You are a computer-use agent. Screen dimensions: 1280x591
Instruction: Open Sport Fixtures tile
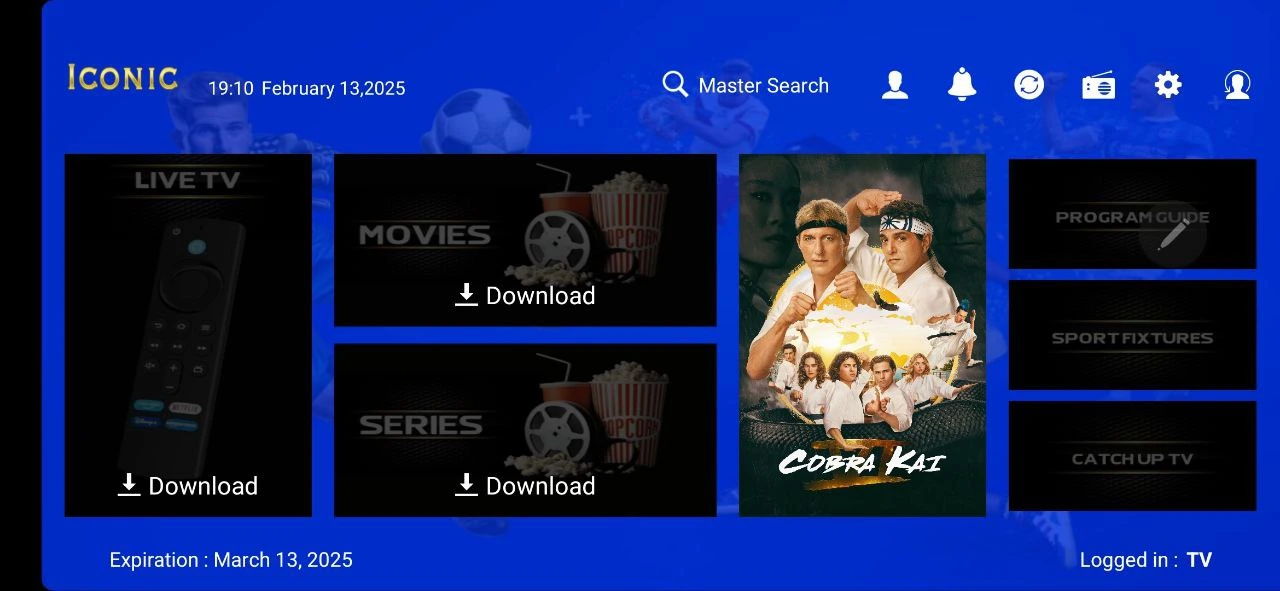pos(1132,335)
